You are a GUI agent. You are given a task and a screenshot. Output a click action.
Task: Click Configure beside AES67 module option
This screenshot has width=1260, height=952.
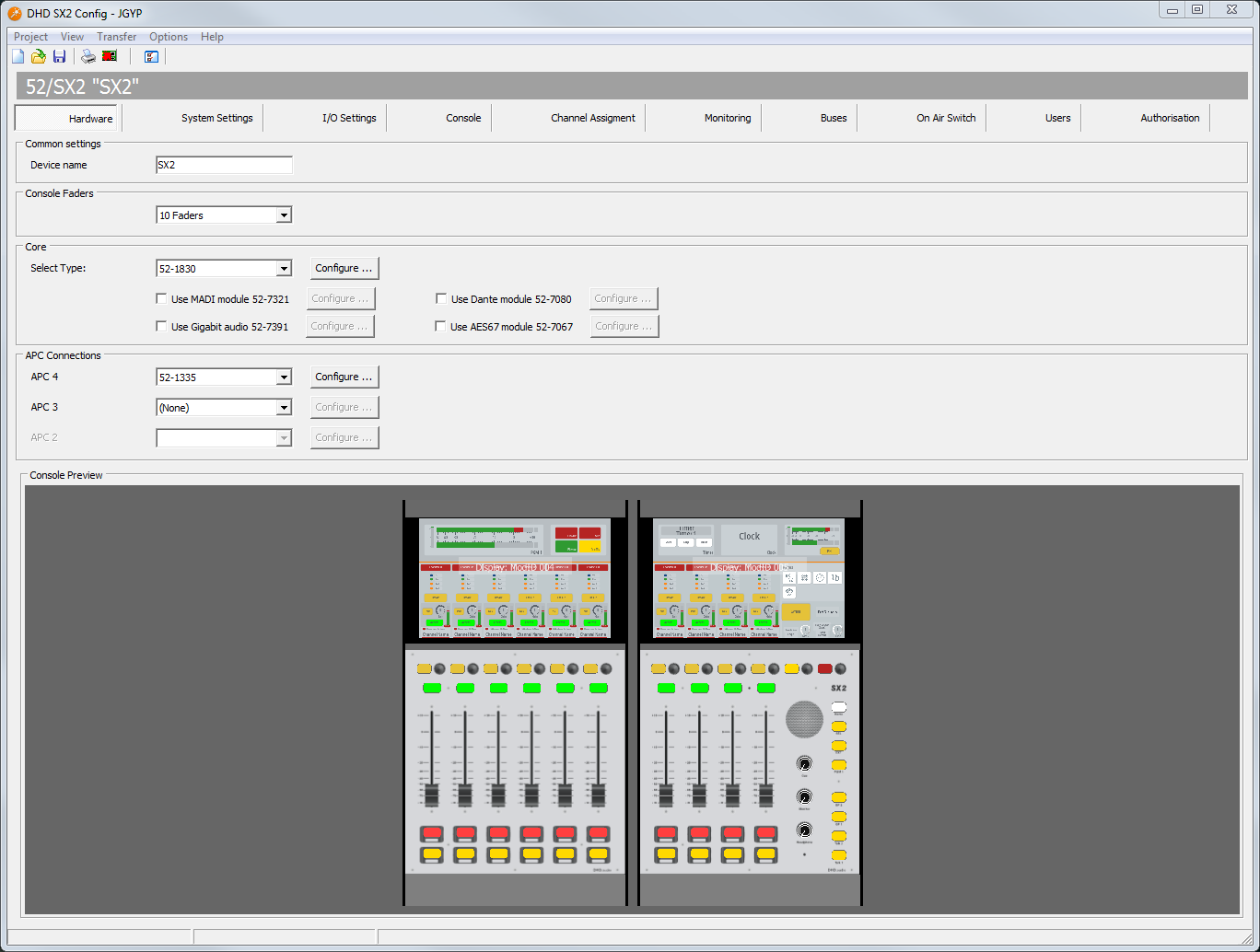[624, 326]
